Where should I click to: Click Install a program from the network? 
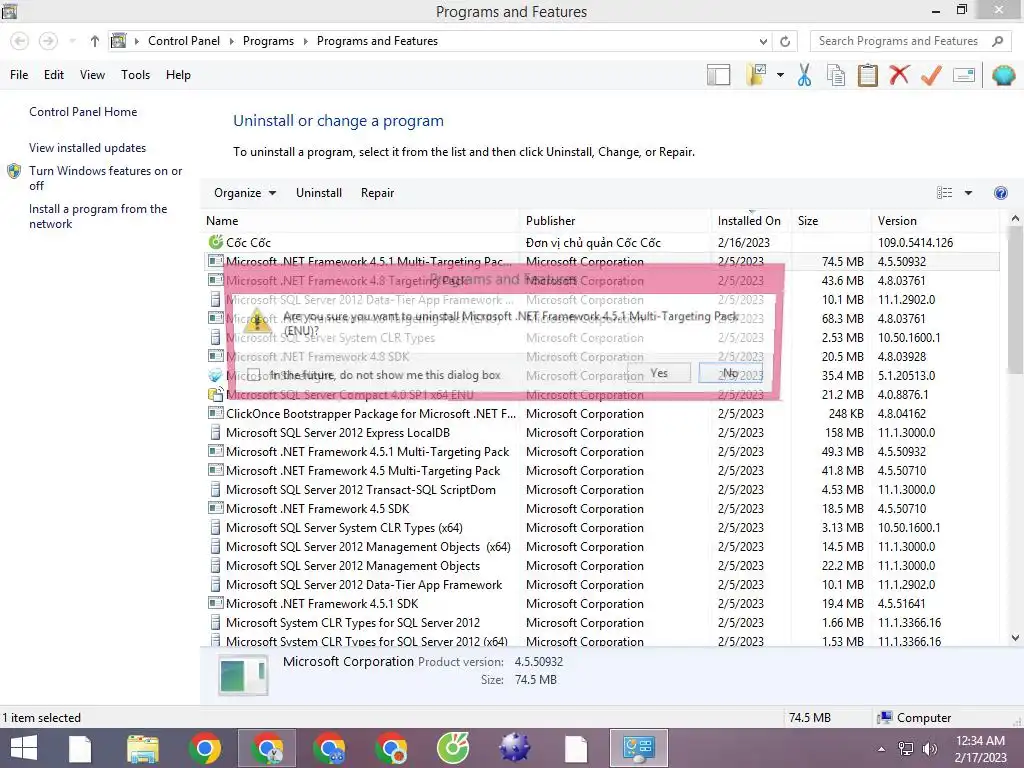[x=98, y=216]
